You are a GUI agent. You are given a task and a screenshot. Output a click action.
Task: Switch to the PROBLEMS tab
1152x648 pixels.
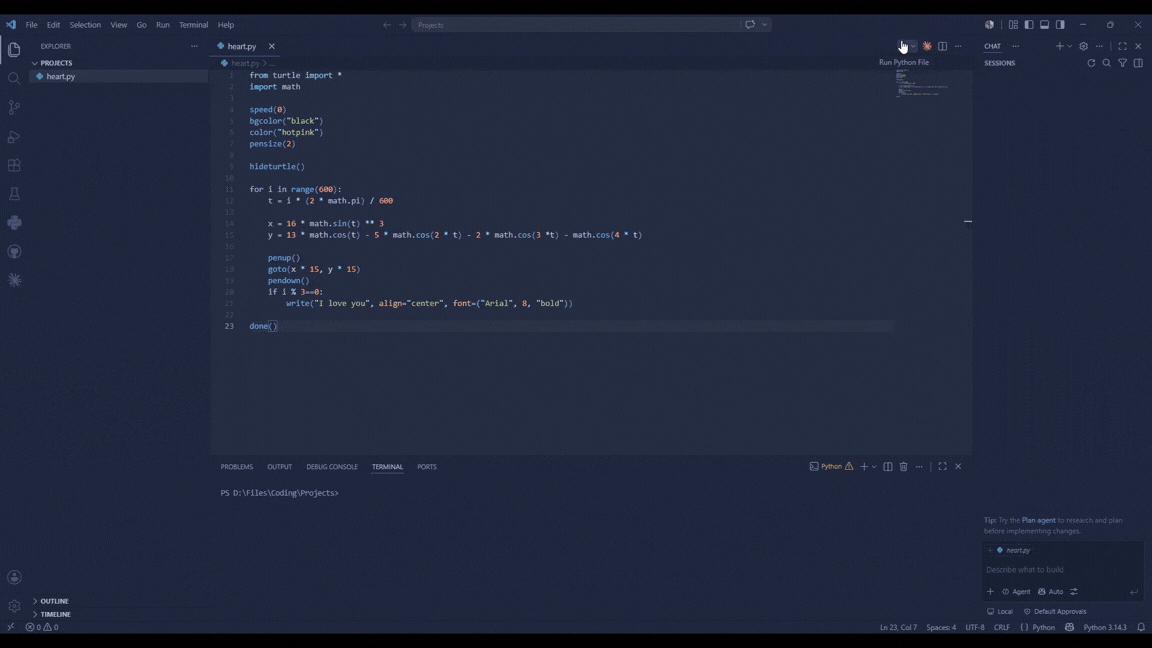[x=237, y=467]
